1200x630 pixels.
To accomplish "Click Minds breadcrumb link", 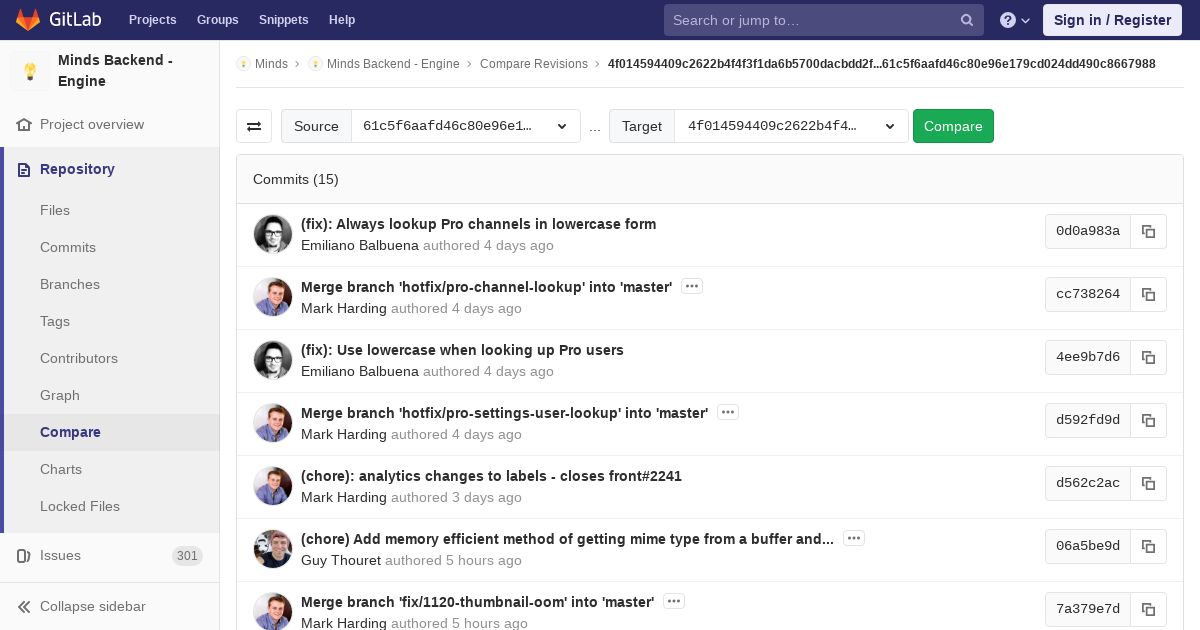I will (271, 64).
